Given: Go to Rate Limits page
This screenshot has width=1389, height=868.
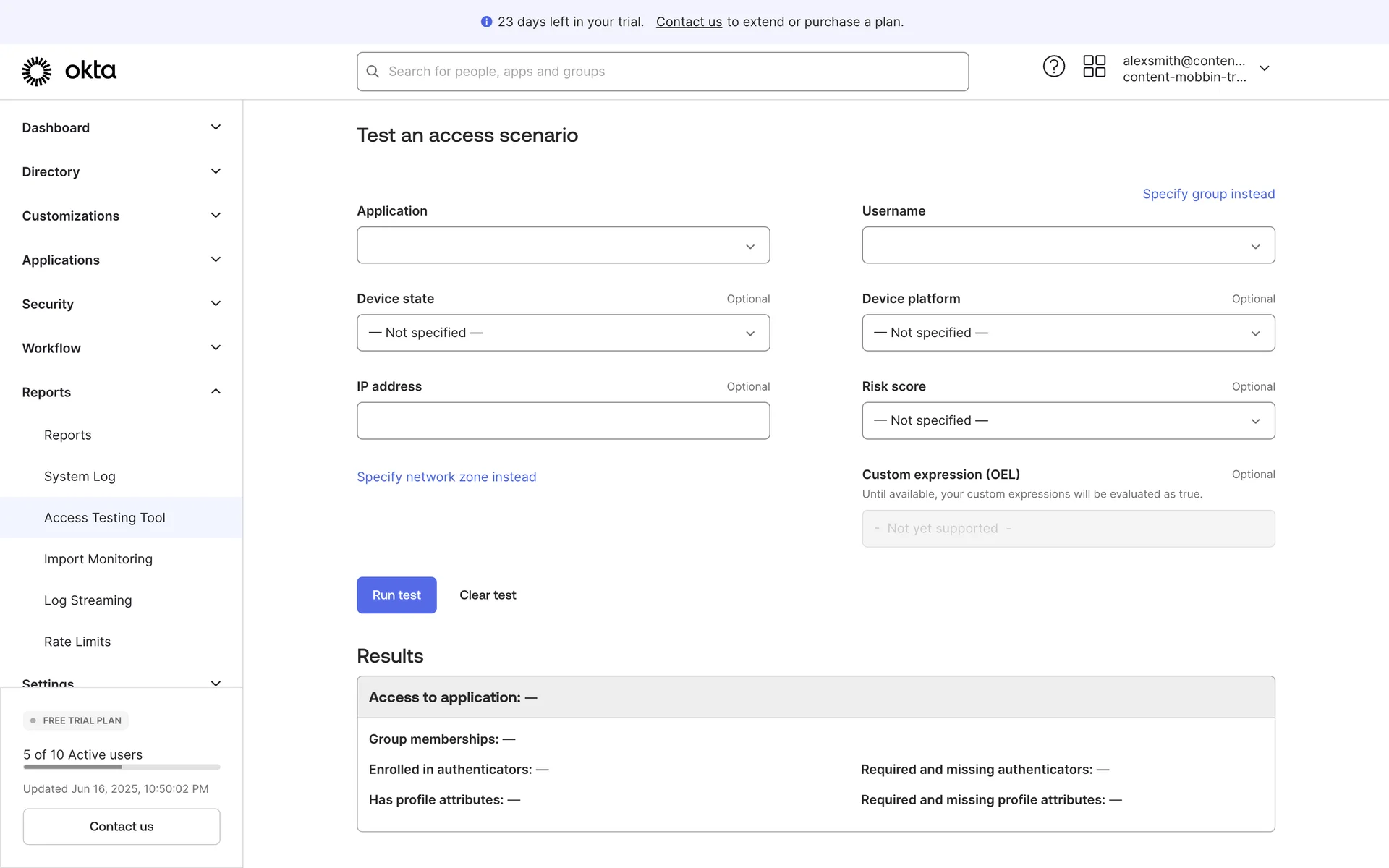Looking at the screenshot, I should (x=77, y=642).
